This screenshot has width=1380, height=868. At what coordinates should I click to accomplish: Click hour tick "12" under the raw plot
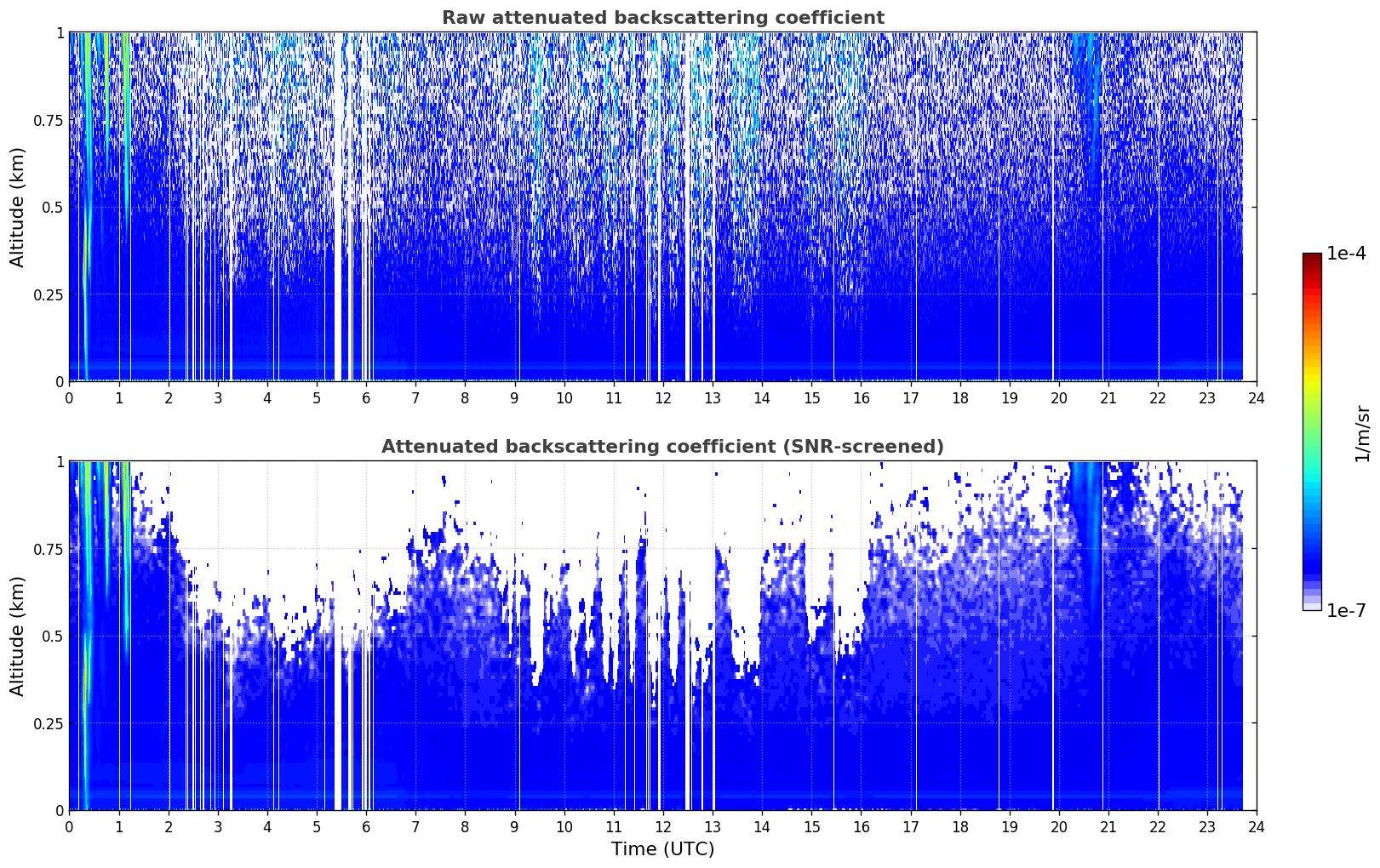[662, 397]
